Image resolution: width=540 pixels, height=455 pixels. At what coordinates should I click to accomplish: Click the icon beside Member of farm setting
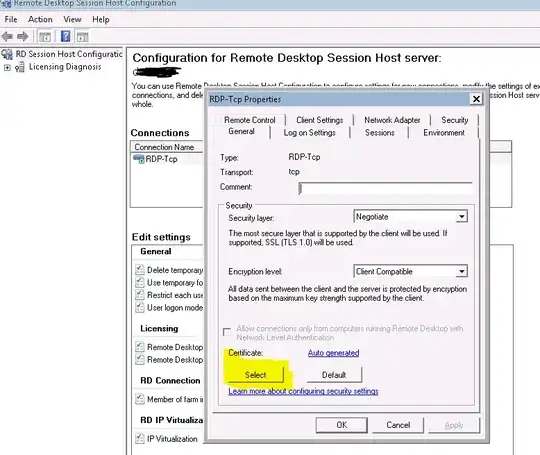click(140, 399)
